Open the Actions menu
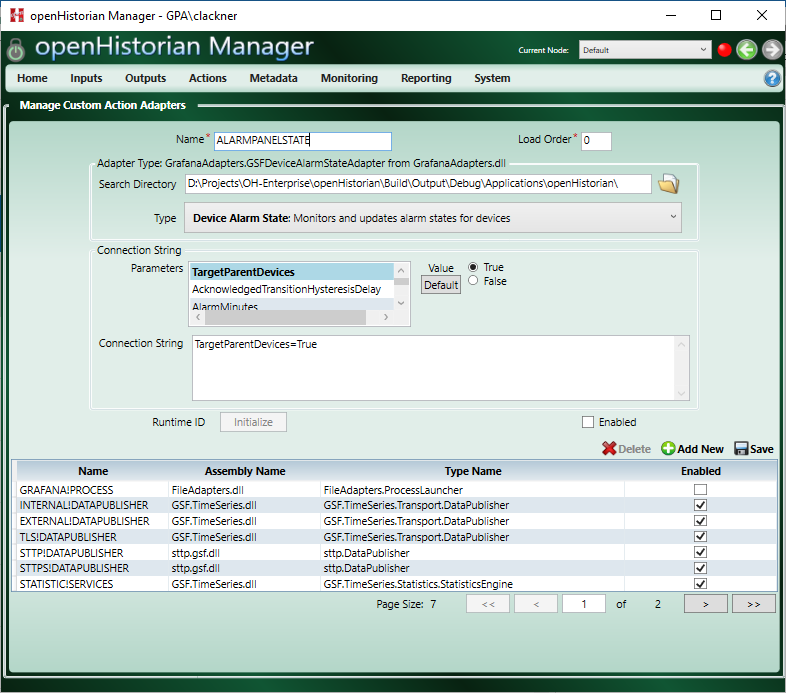 coord(208,78)
